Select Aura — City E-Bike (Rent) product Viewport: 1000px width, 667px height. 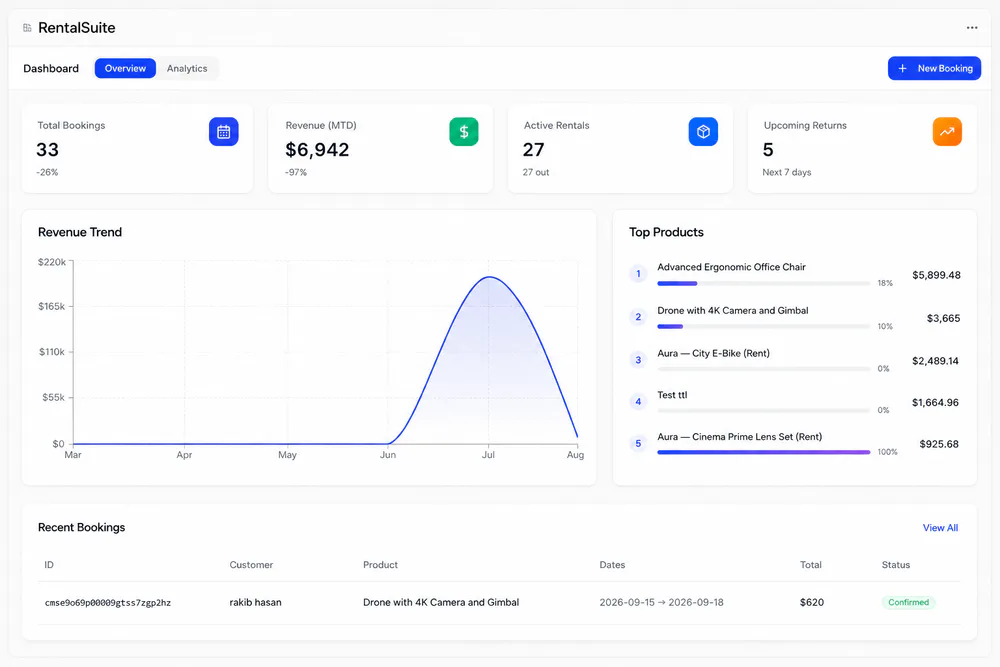(714, 353)
